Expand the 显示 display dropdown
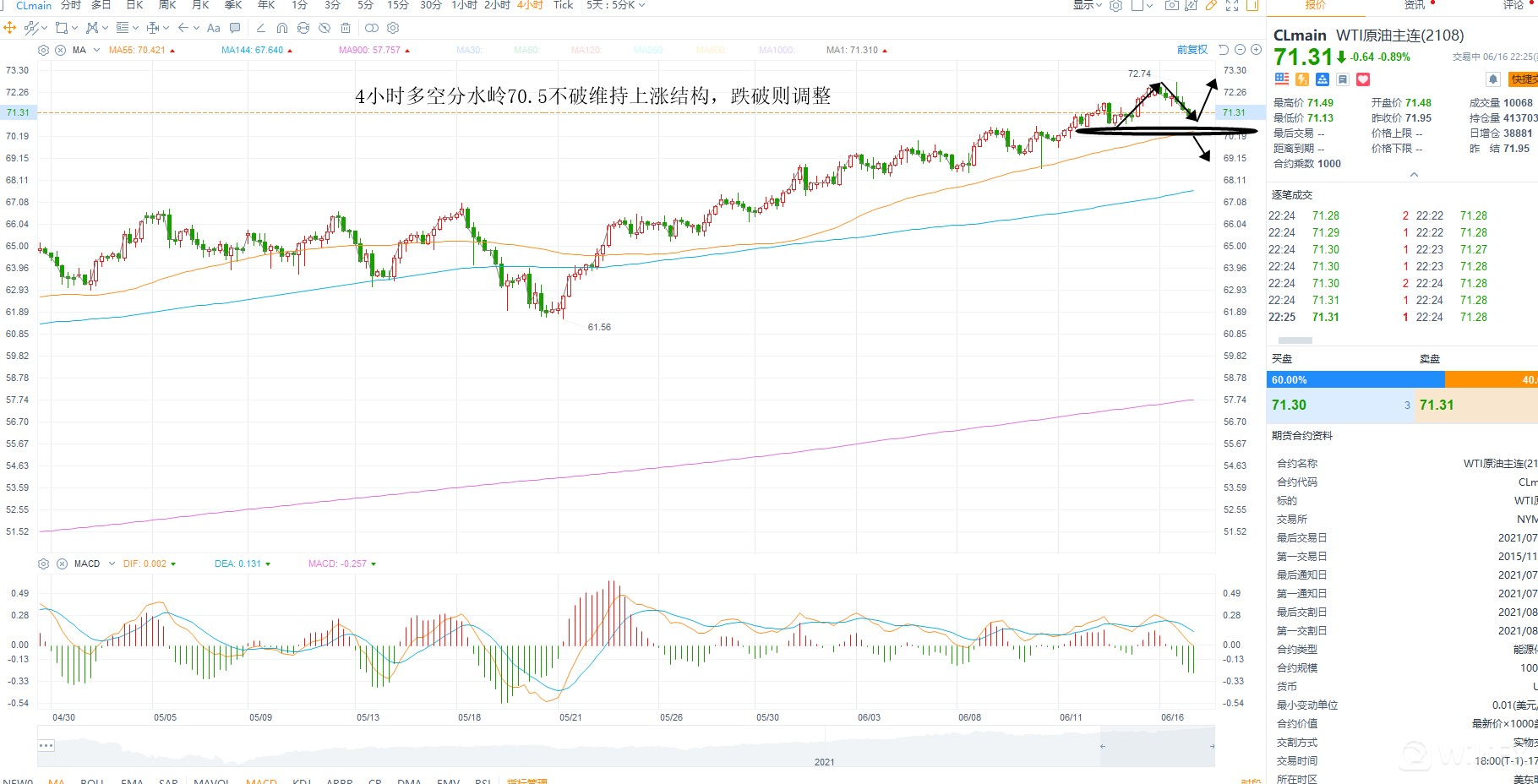The width and height of the screenshot is (1538, 784). coord(1087,5)
